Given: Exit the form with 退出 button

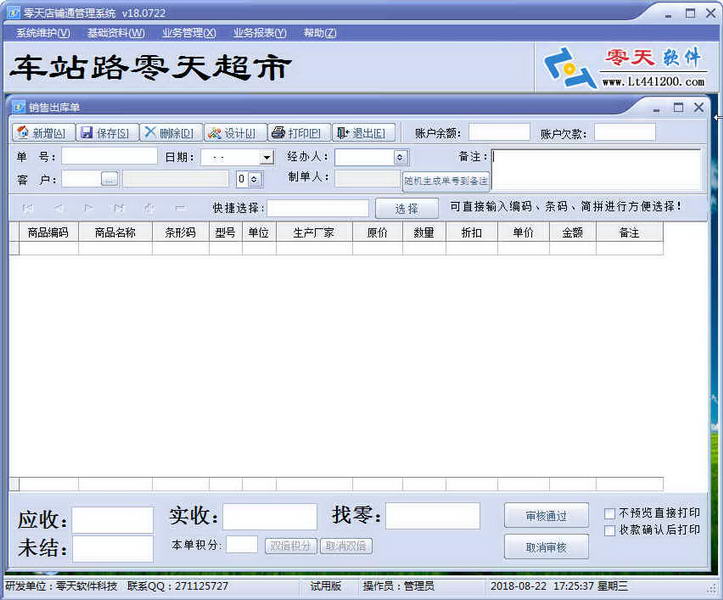Looking at the screenshot, I should coord(364,133).
